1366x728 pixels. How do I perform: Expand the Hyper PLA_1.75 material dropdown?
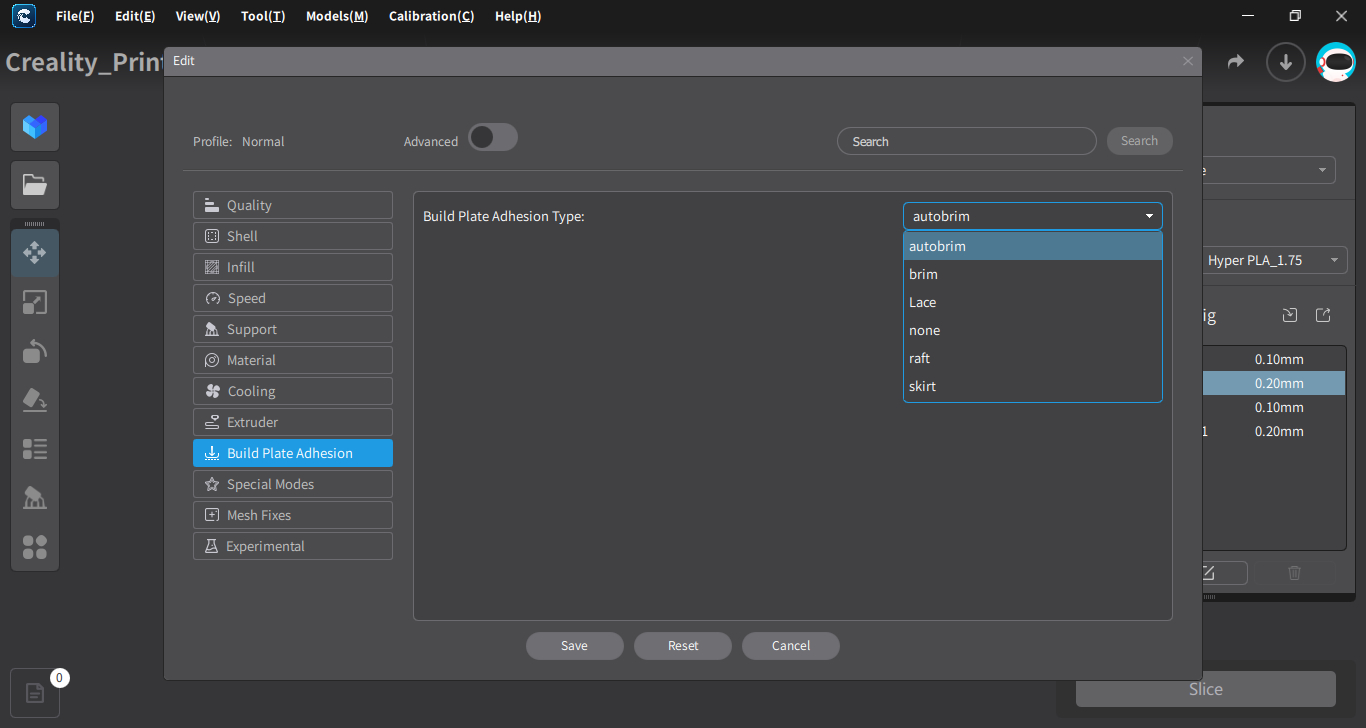pos(1273,260)
